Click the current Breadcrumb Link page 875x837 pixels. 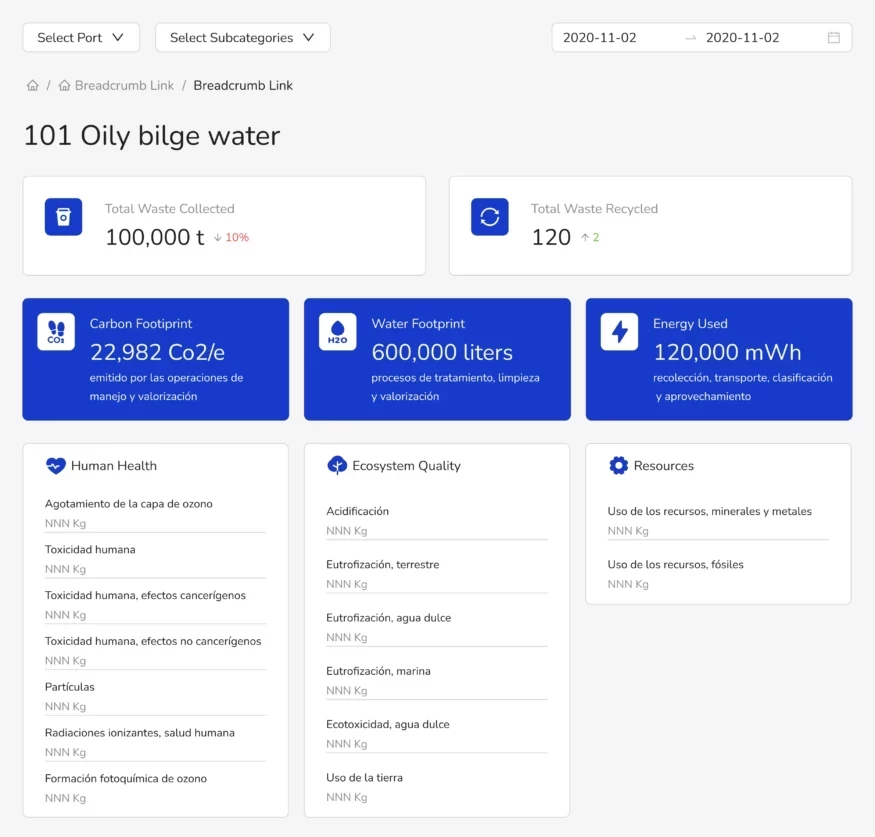point(243,86)
